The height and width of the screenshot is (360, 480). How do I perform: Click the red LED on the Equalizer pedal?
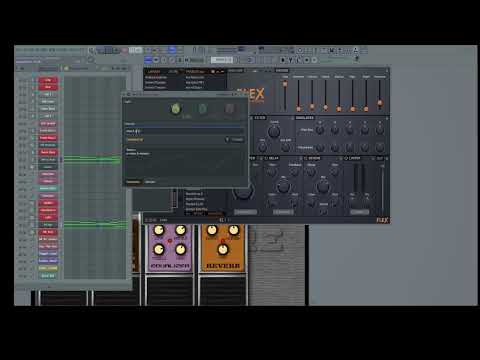click(x=170, y=240)
